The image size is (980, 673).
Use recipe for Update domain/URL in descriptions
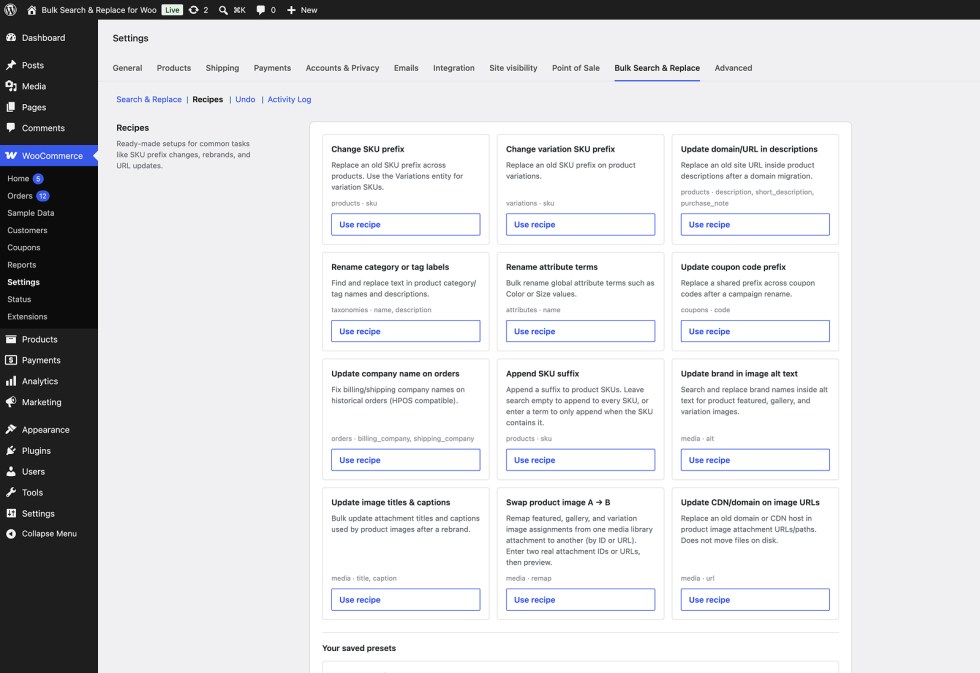pyautogui.click(x=755, y=224)
